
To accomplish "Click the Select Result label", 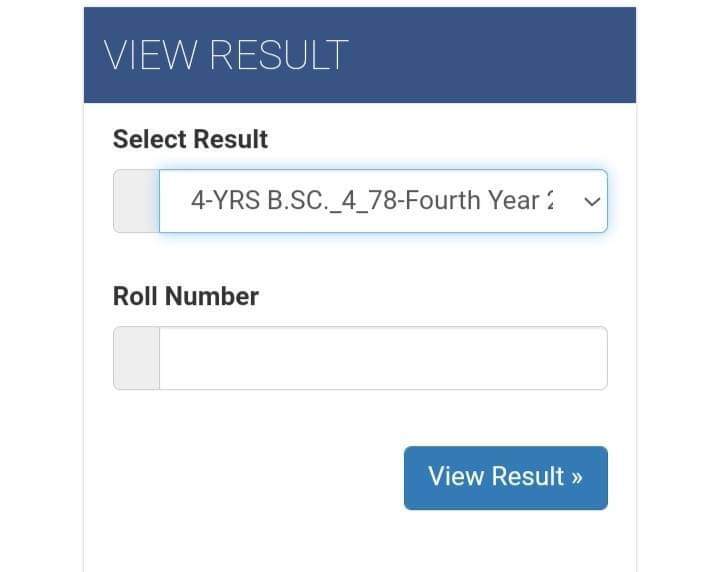I will click(x=190, y=139).
